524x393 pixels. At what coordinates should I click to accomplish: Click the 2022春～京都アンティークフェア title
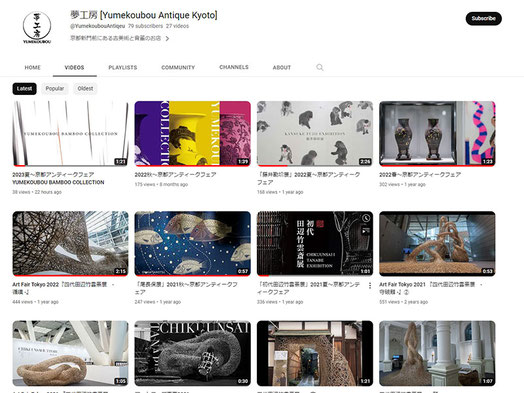tap(420, 174)
